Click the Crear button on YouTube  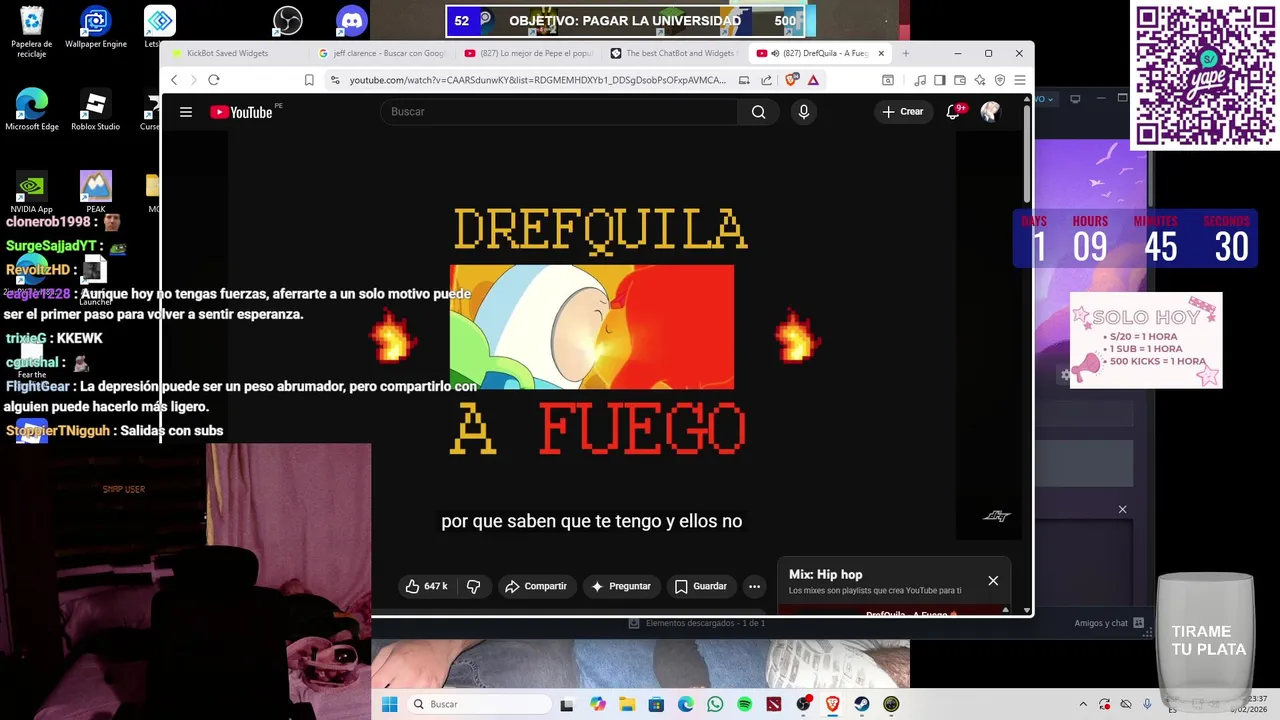(903, 112)
